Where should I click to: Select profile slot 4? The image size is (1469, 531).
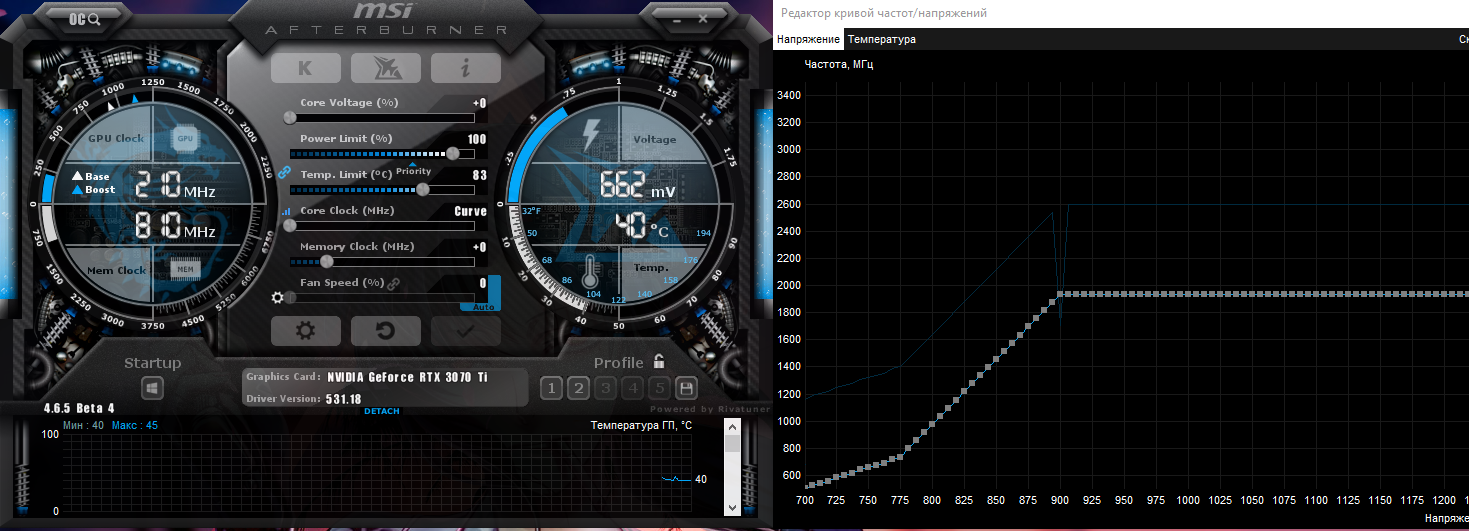coord(632,388)
